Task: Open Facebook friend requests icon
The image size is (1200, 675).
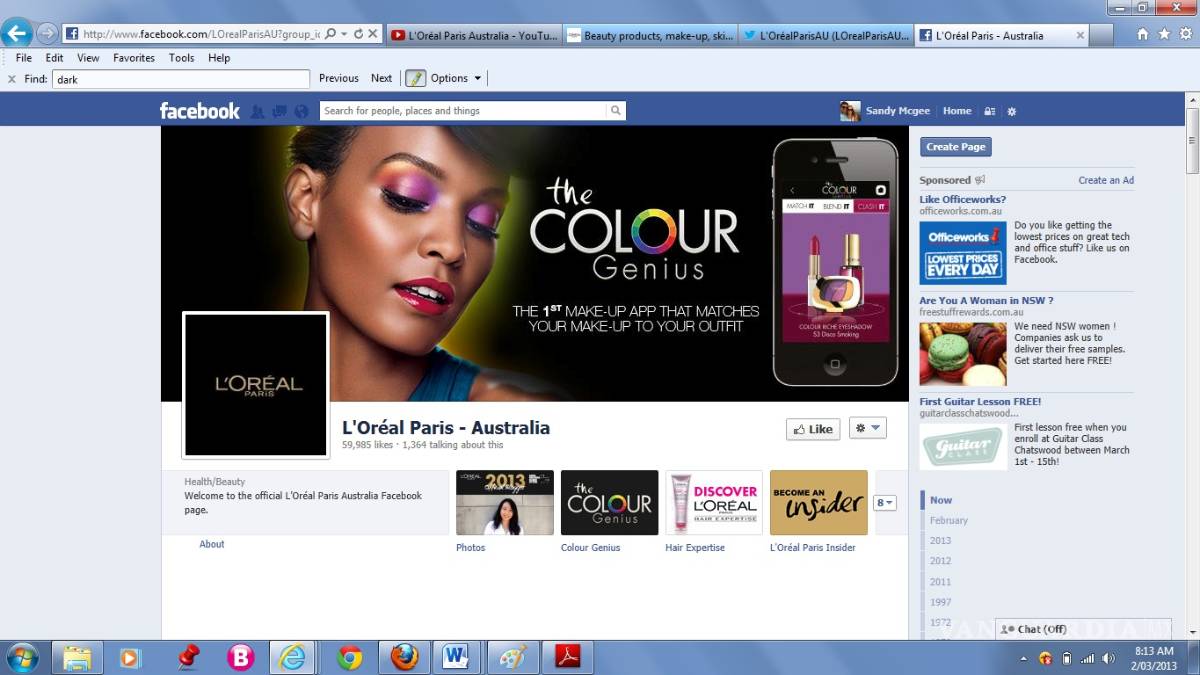Action: 258,111
